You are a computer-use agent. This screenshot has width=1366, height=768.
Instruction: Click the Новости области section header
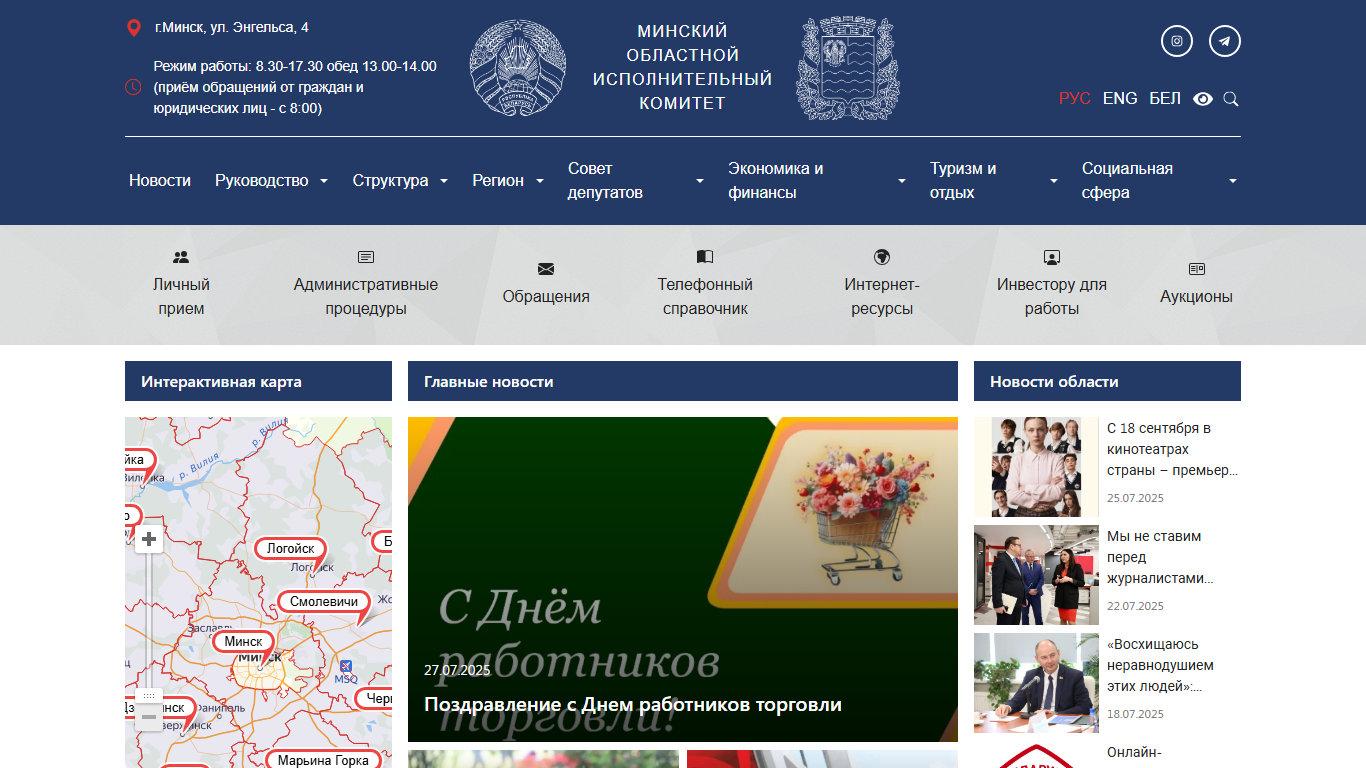coord(1107,381)
